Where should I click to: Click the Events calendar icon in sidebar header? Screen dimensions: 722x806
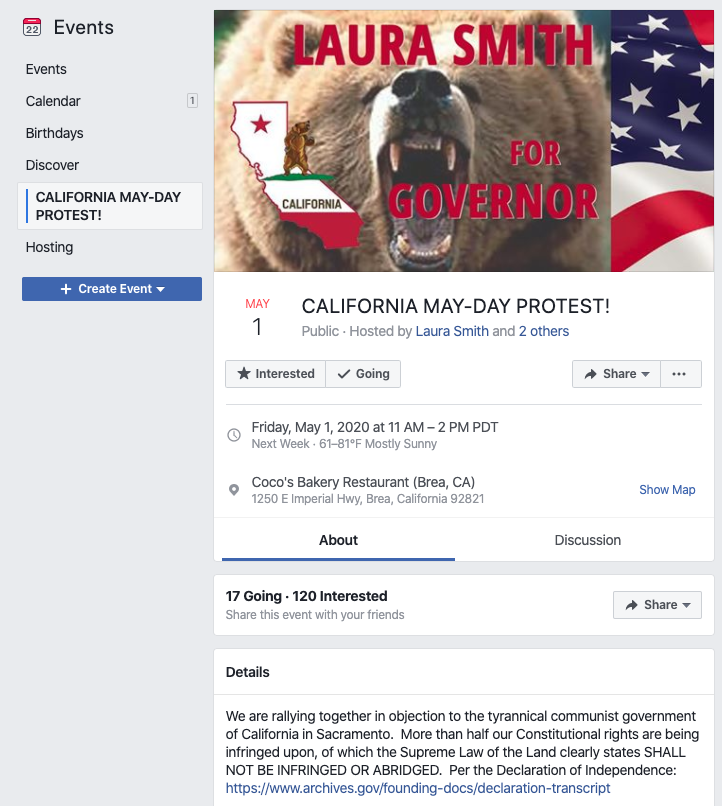[x=32, y=27]
